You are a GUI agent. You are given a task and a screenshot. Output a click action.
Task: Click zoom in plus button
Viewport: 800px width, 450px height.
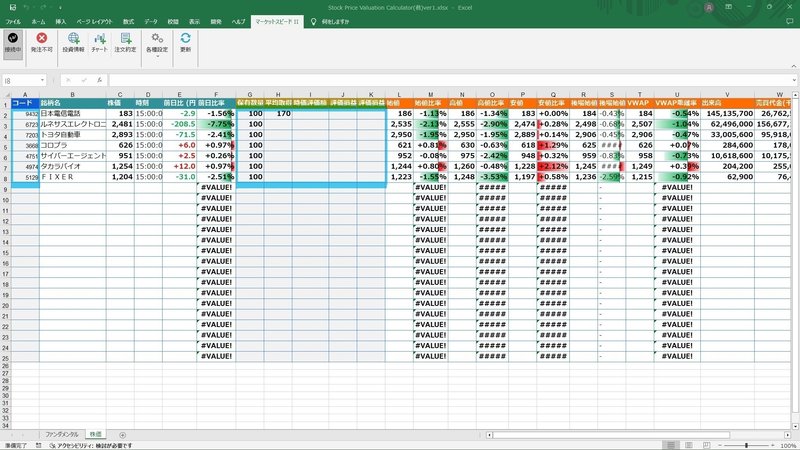772,445
